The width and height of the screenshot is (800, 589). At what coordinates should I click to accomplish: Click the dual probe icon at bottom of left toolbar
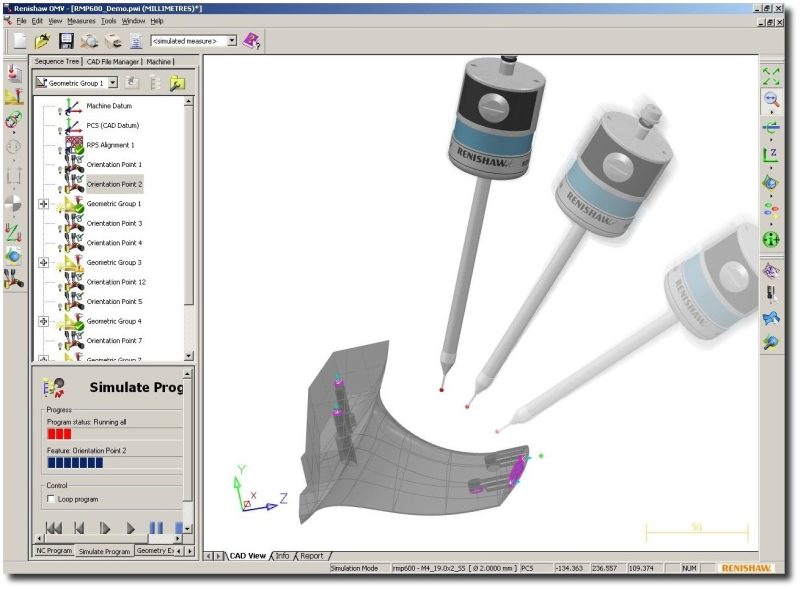pyautogui.click(x=14, y=279)
